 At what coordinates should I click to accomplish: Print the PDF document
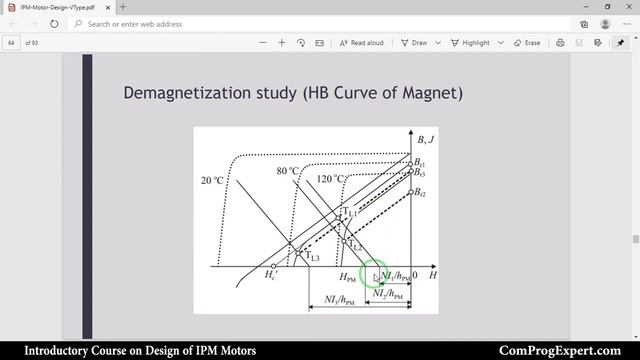click(560, 43)
